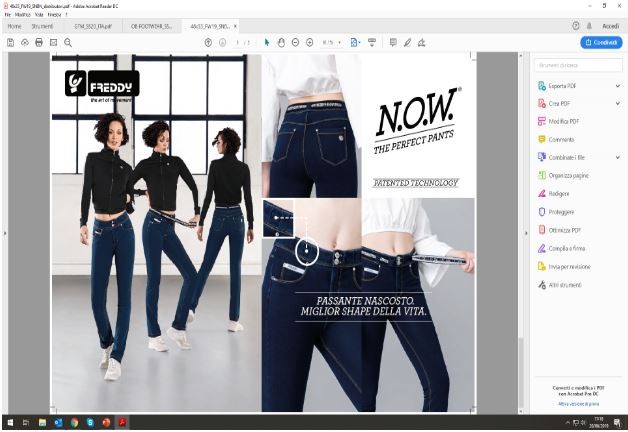
Task: Open the Modifica menu
Action: point(22,14)
